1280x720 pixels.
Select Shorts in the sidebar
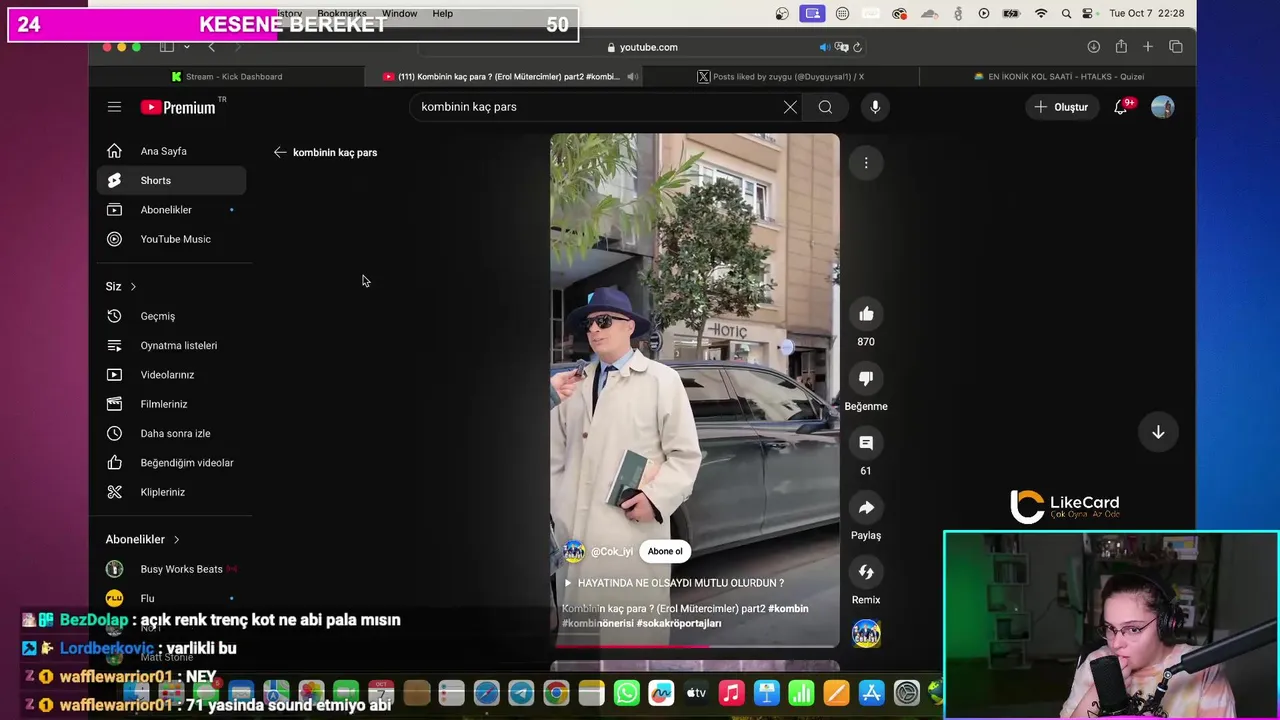coord(172,180)
